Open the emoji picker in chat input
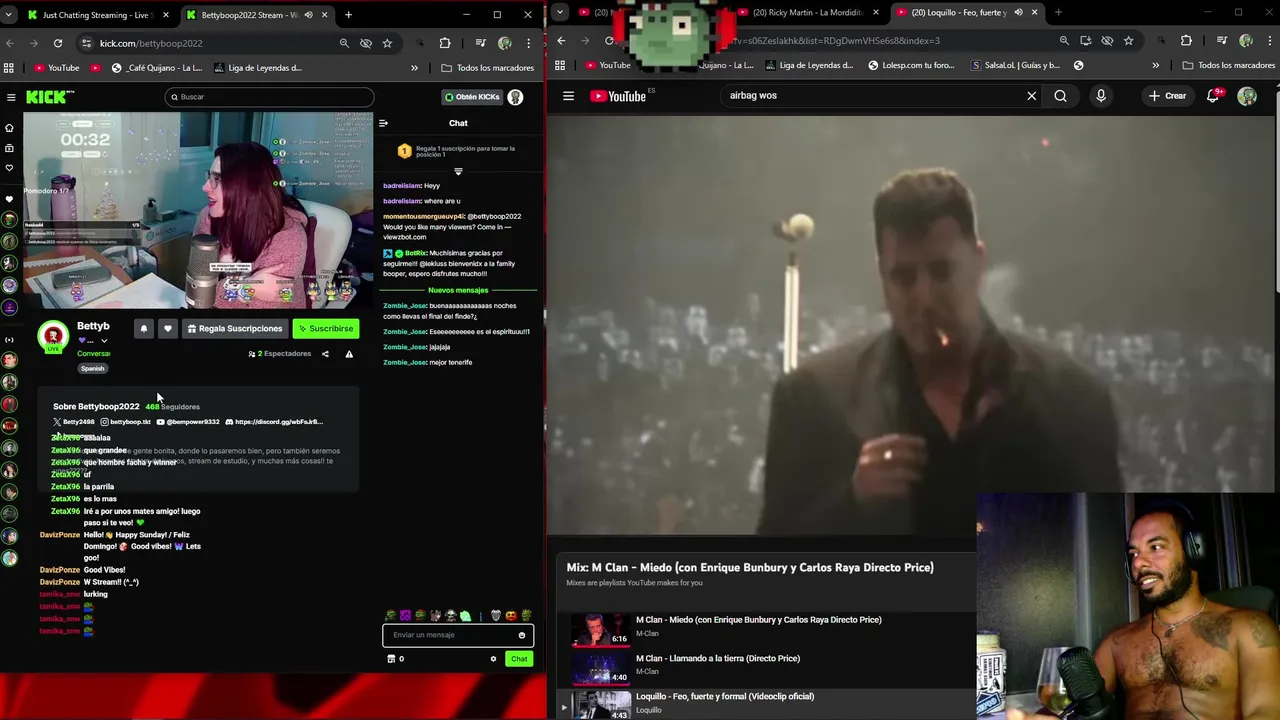 [522, 635]
